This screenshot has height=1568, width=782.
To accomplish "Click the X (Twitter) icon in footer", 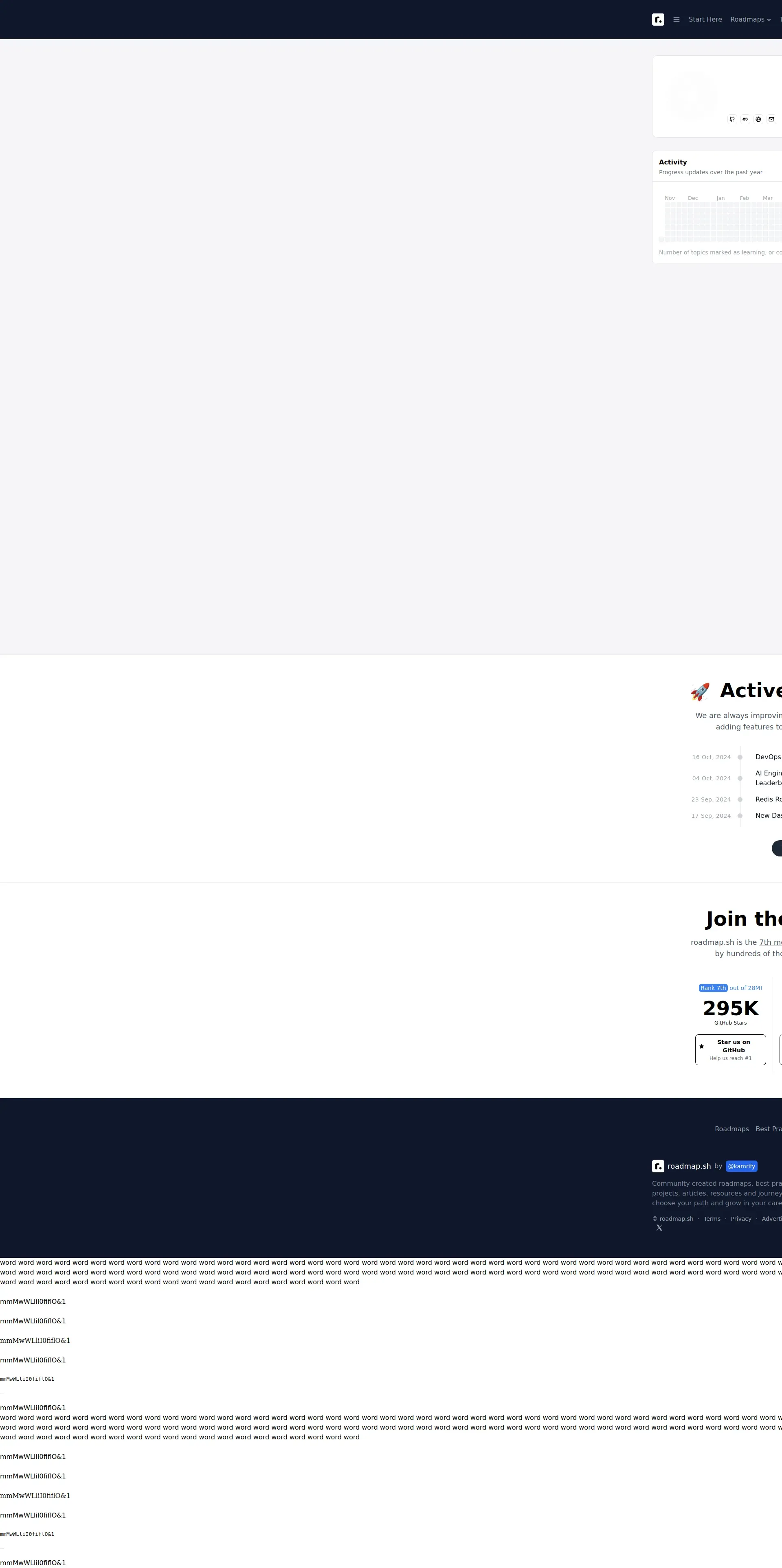I will click(659, 1228).
